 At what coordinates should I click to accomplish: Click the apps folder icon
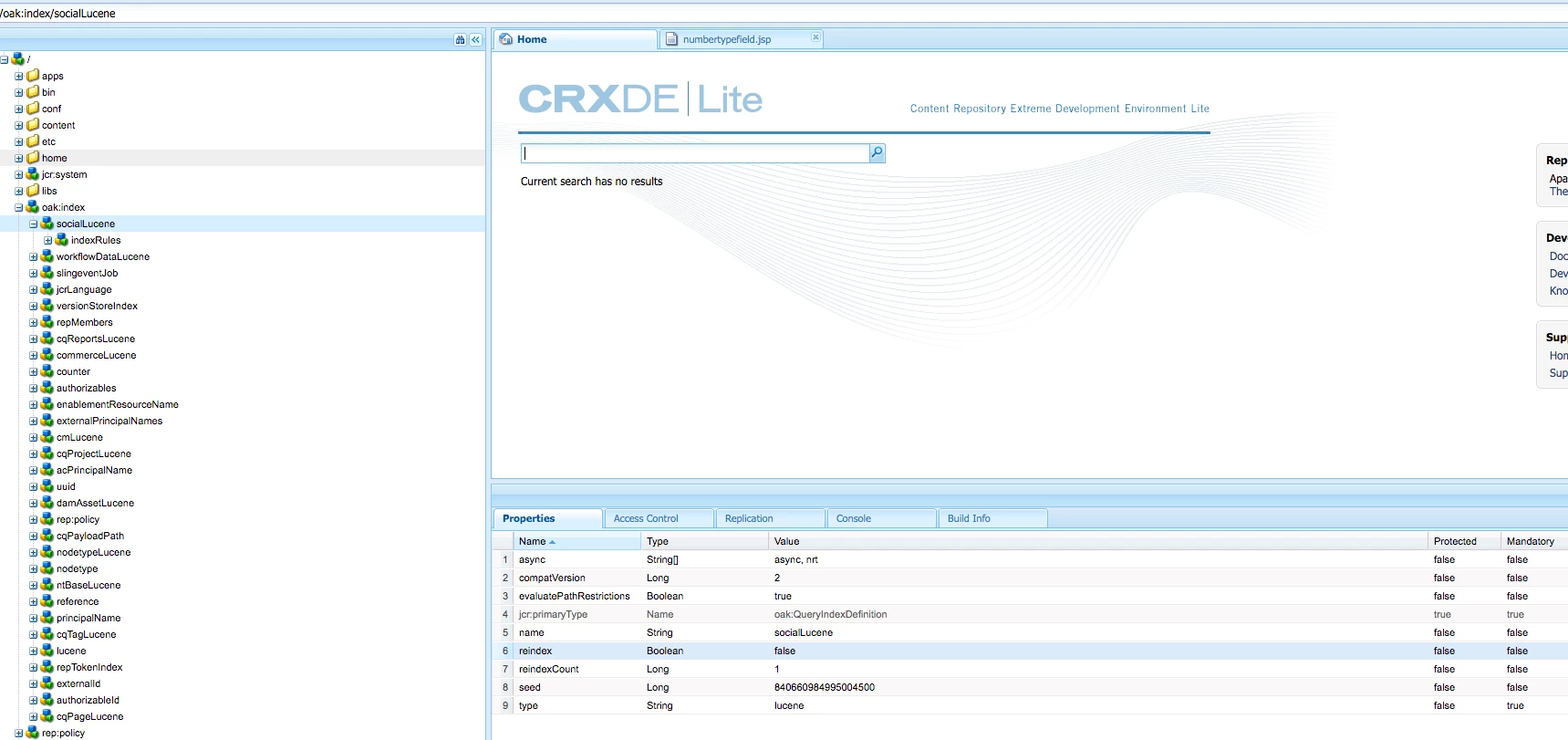(x=33, y=76)
